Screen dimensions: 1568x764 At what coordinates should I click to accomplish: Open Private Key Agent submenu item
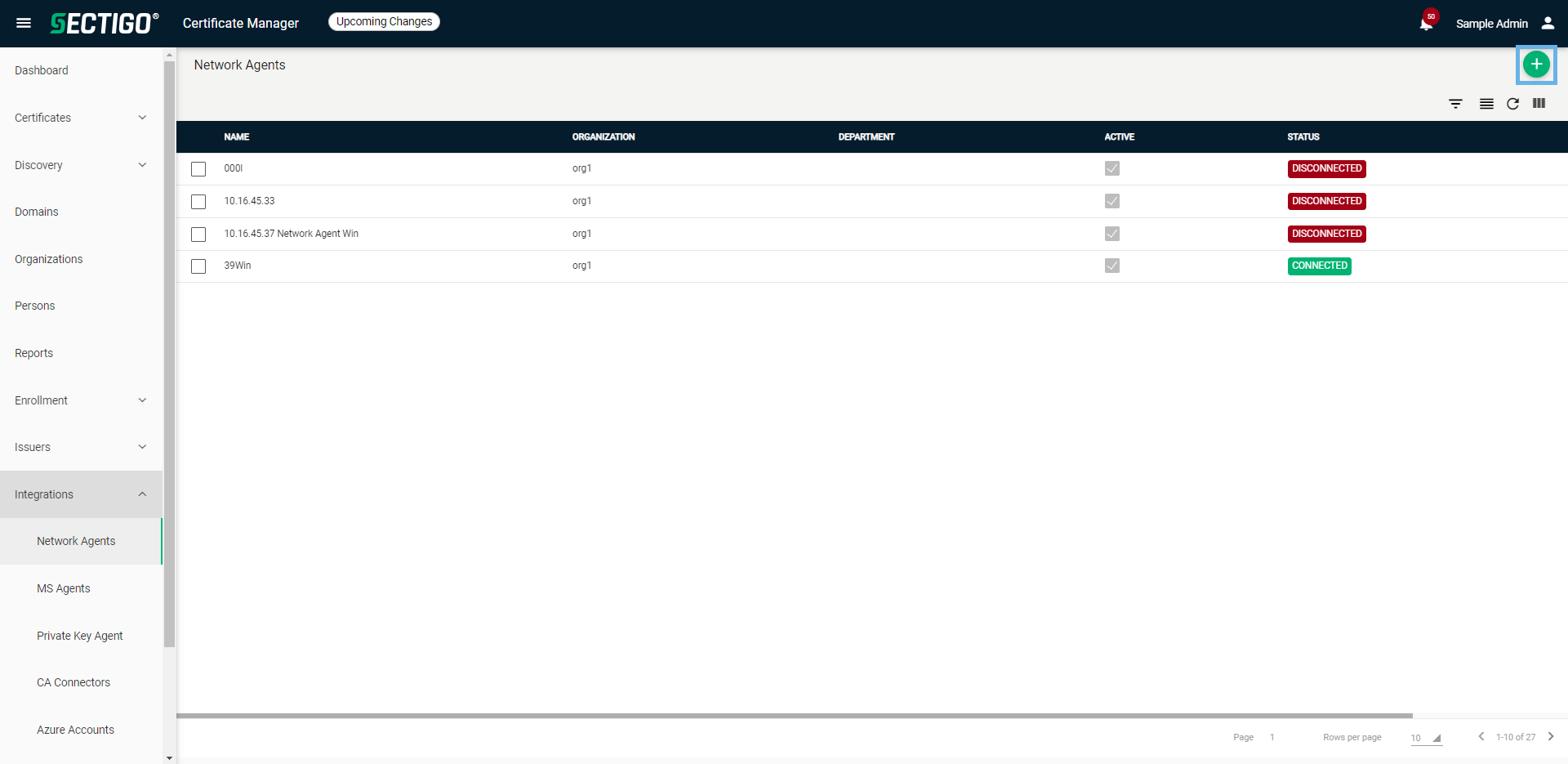pyautogui.click(x=80, y=636)
